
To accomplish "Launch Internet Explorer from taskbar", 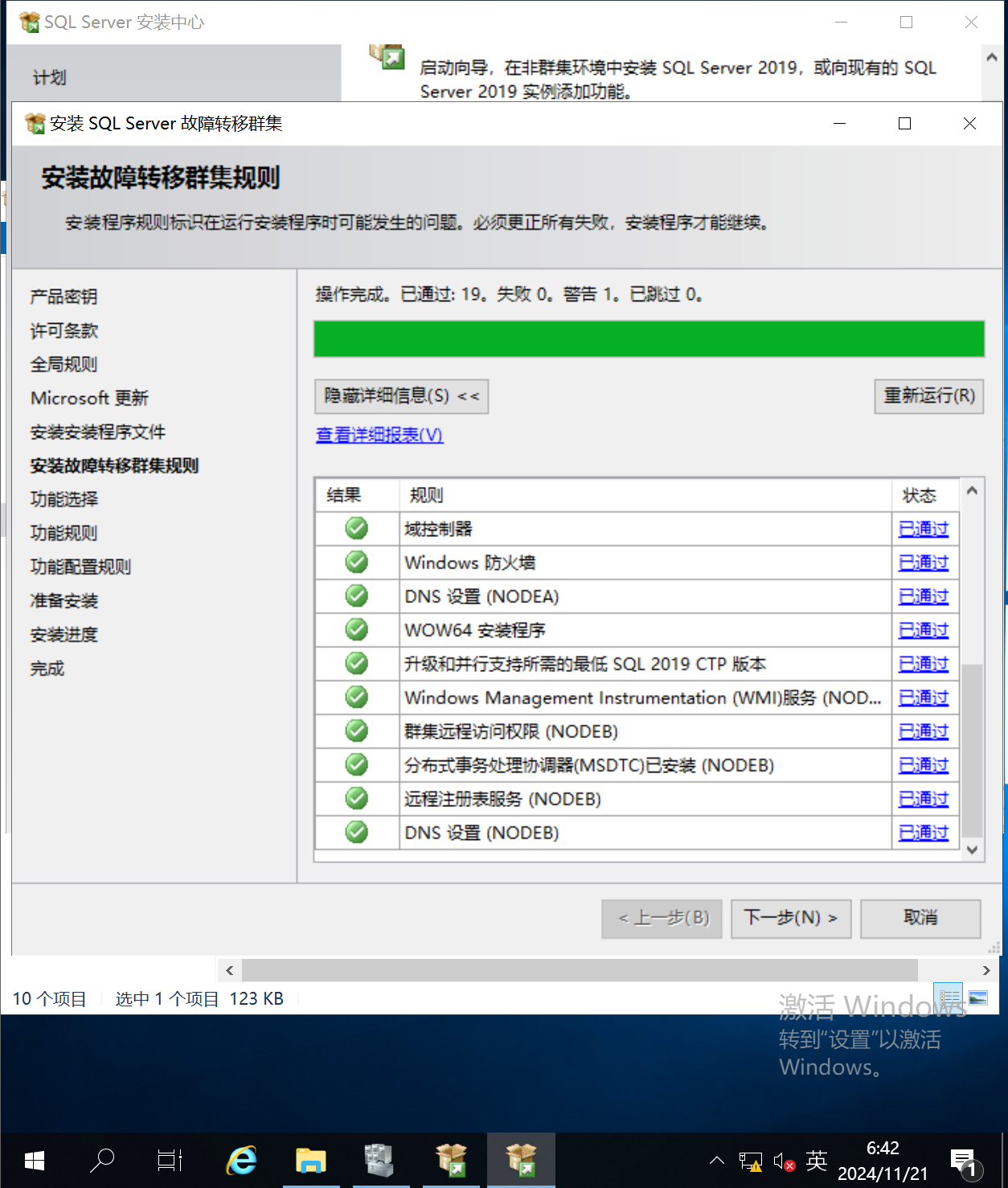I will point(240,1160).
